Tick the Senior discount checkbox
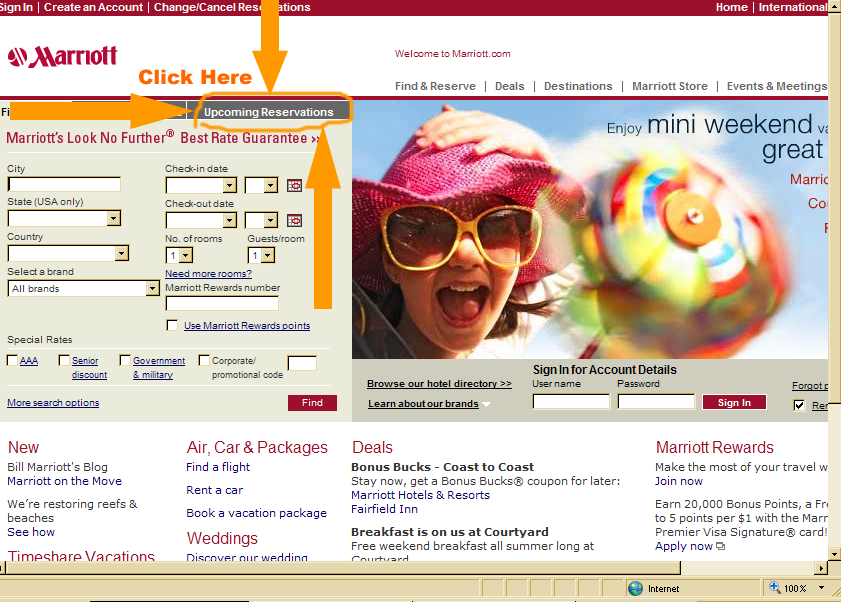This screenshot has width=841, height=602. pos(64,360)
